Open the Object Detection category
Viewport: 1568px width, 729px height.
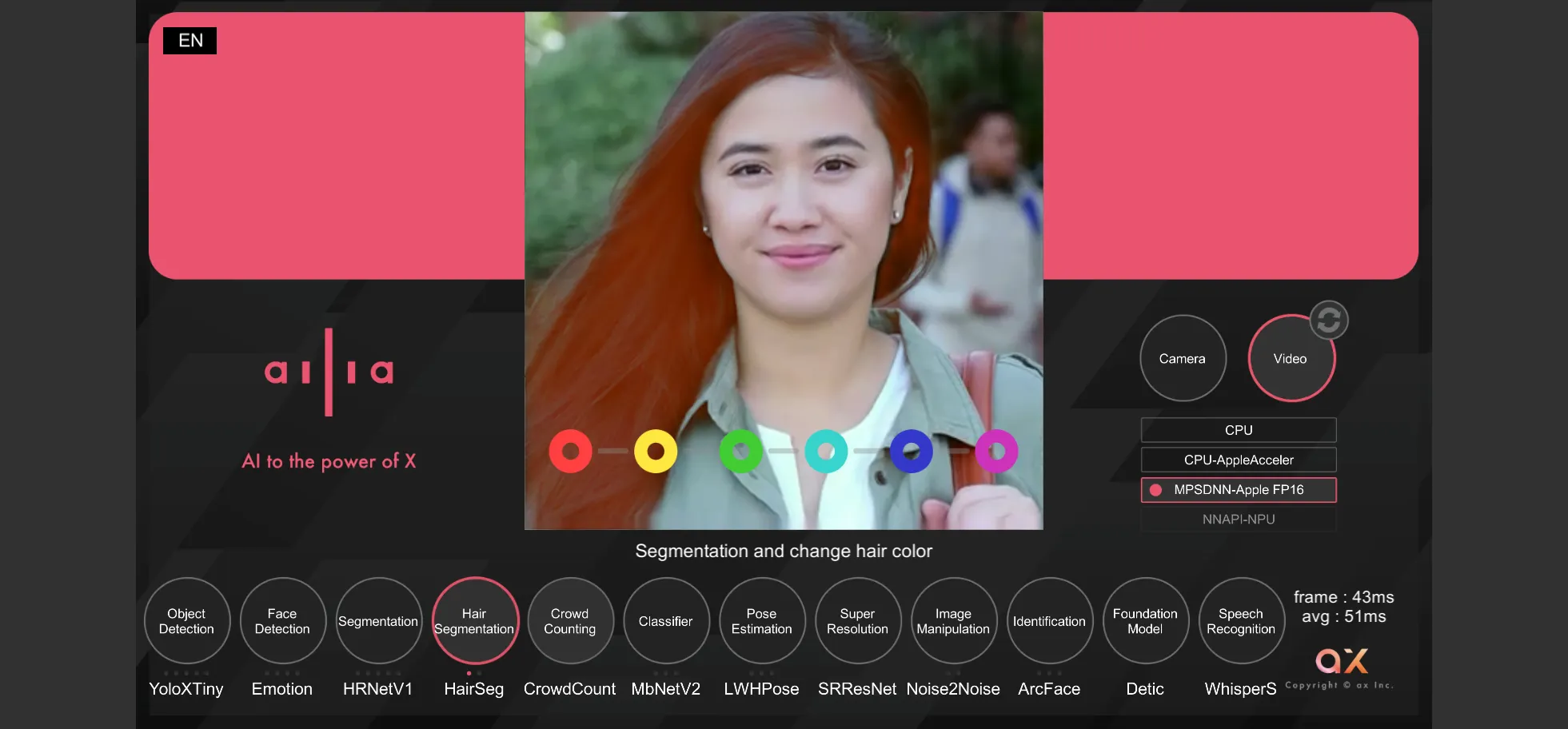tap(186, 621)
